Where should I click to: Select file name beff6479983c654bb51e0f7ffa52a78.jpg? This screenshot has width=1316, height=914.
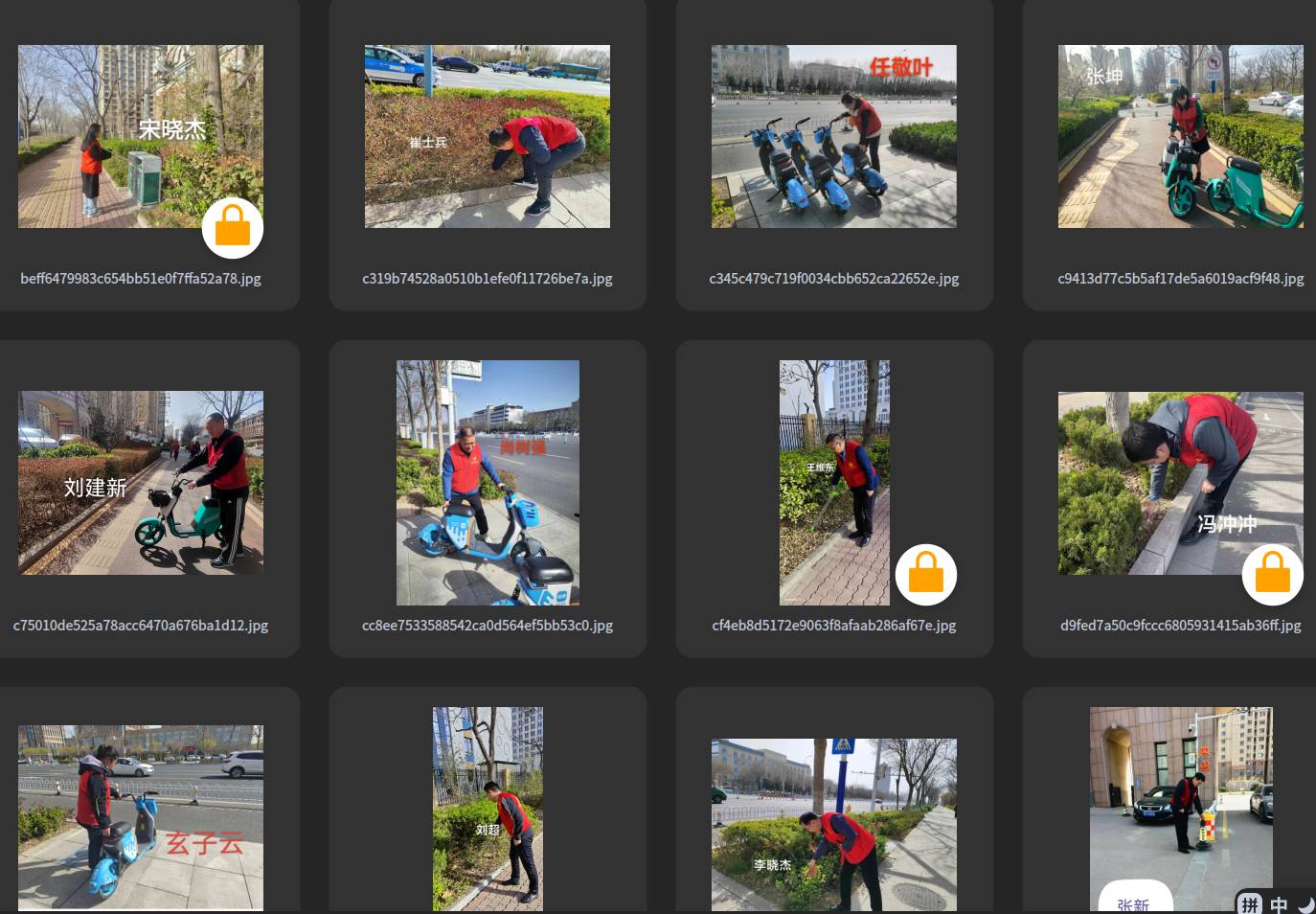pyautogui.click(x=141, y=279)
